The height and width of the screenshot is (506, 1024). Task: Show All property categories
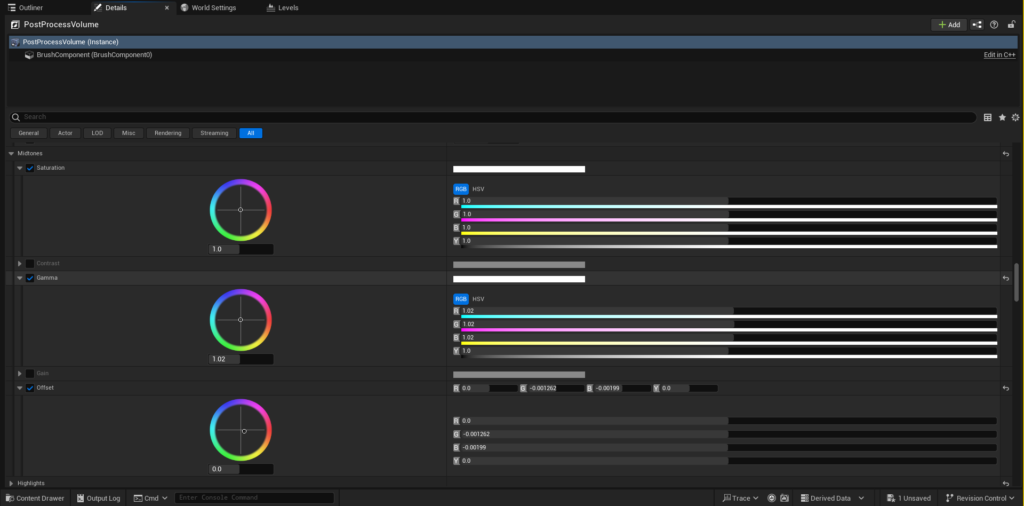coord(251,133)
